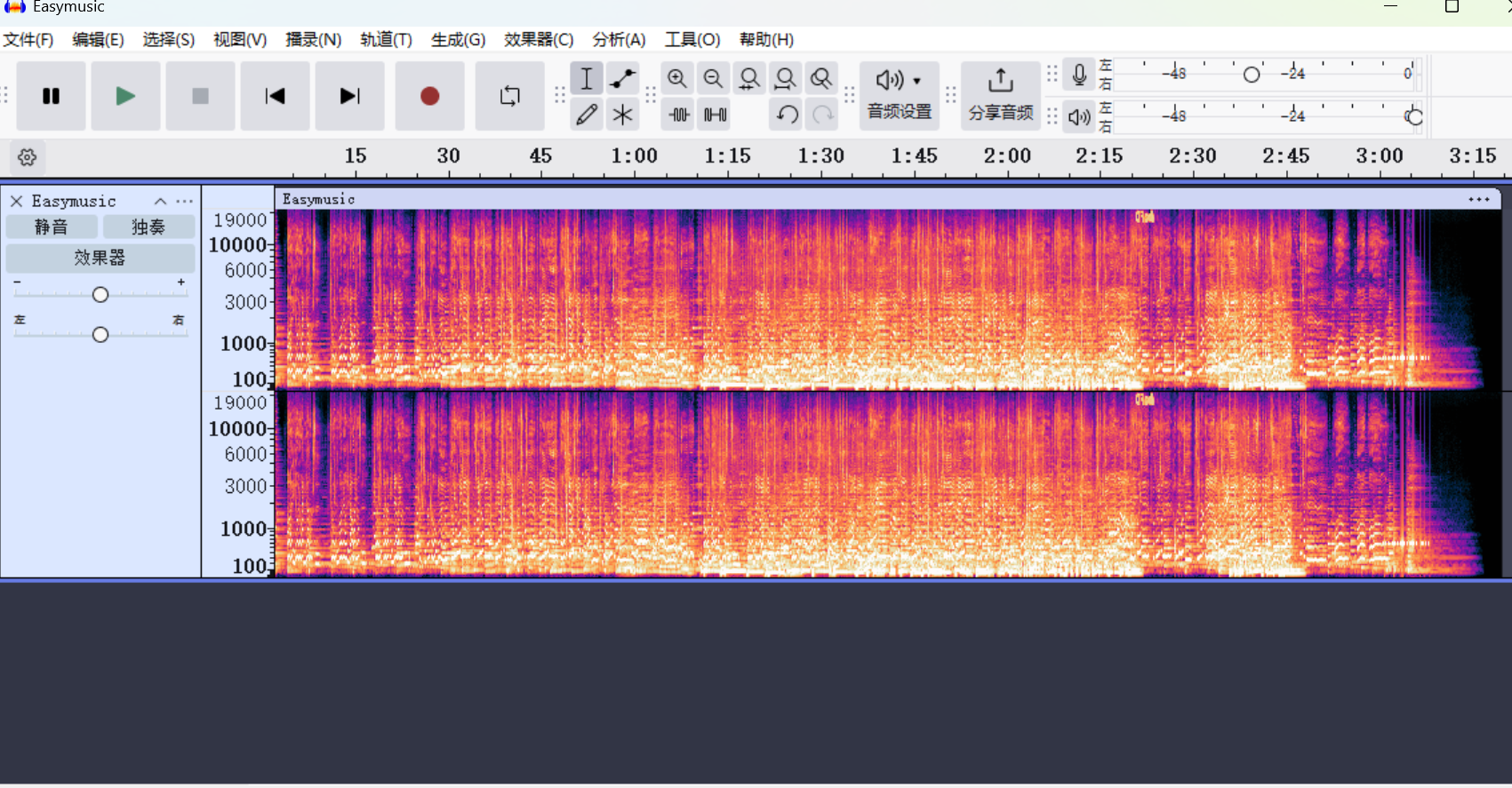Fit project to width zoom icon

click(785, 78)
